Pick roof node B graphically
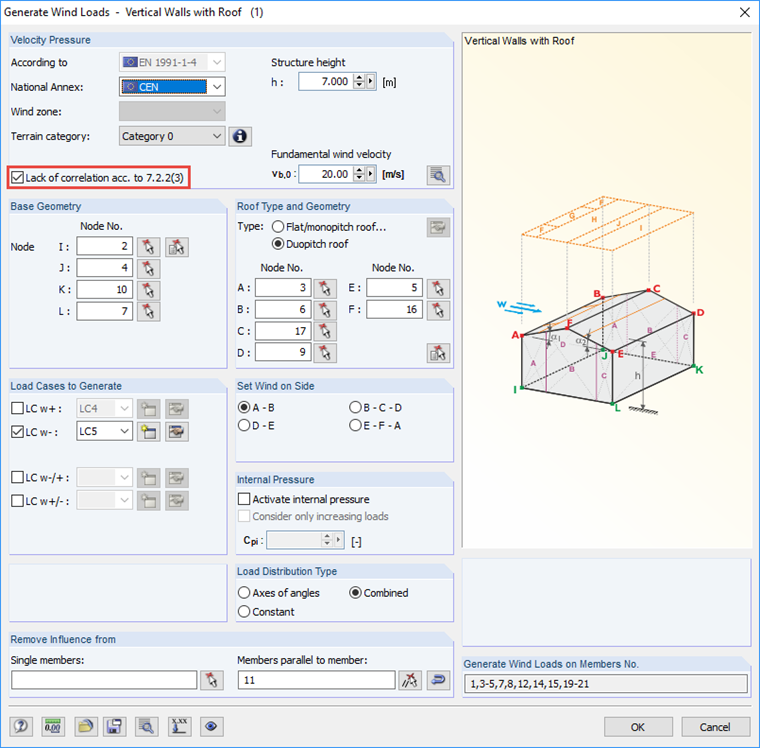Screen dimensions: 760x748 point(325,310)
